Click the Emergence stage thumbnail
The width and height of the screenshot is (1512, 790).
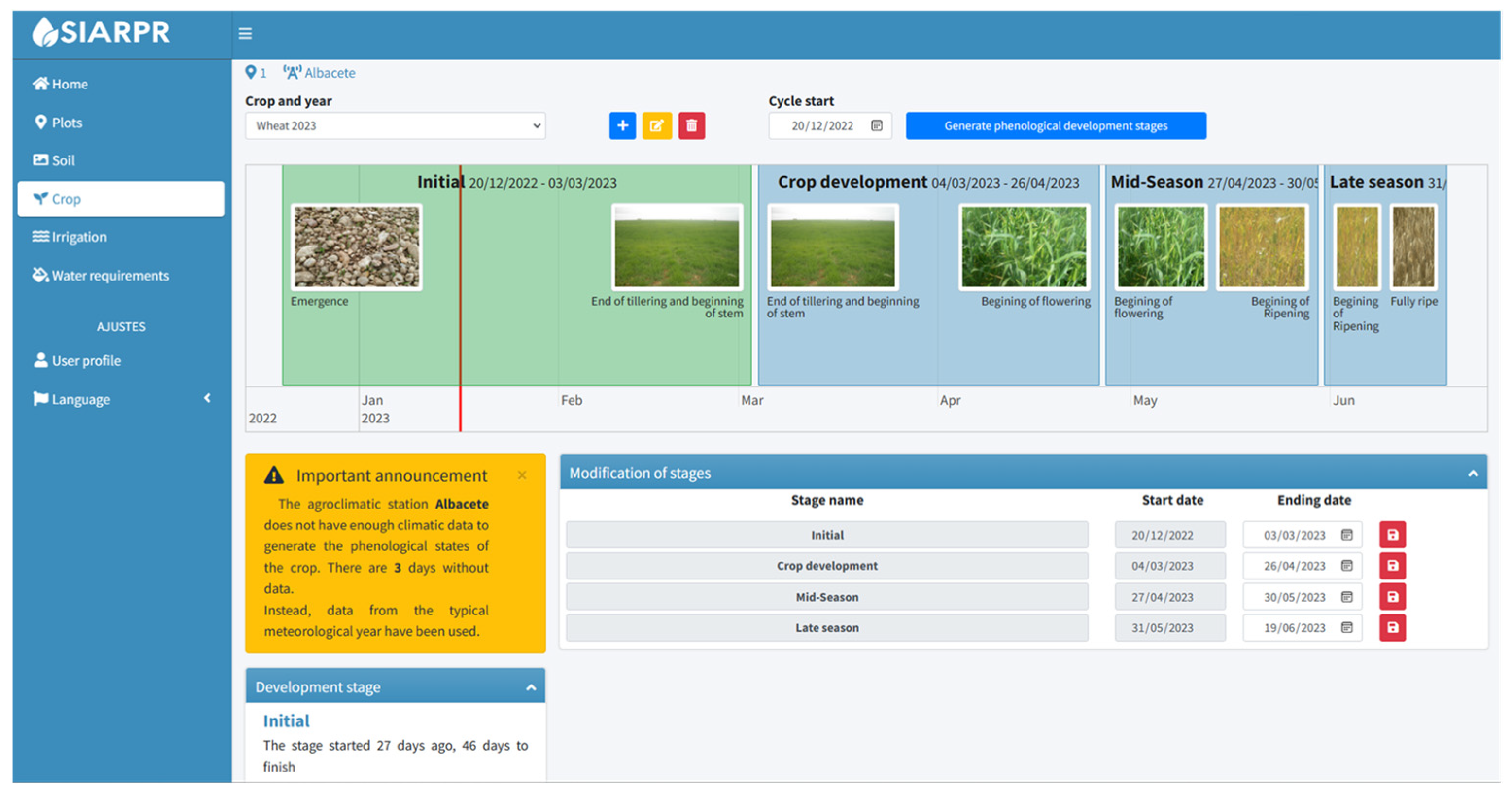coord(356,246)
